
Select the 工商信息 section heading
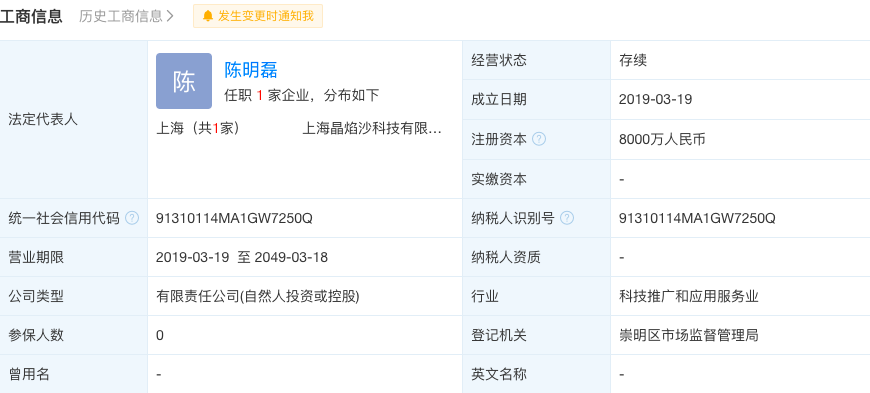coord(31,16)
